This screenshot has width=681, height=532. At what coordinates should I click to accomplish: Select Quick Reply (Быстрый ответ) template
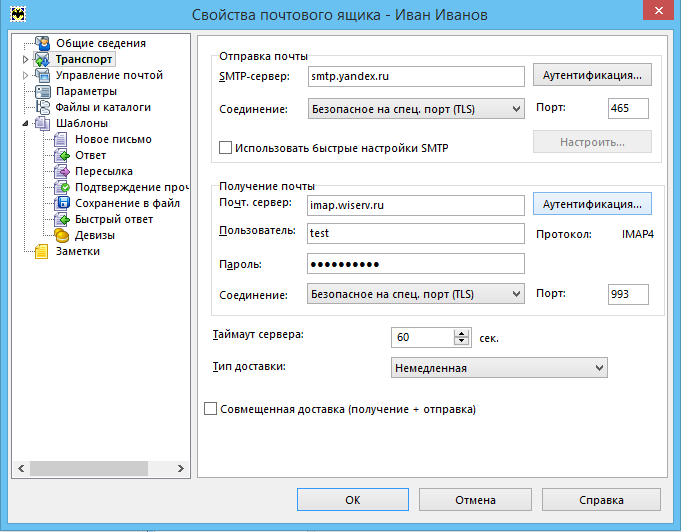click(113, 219)
